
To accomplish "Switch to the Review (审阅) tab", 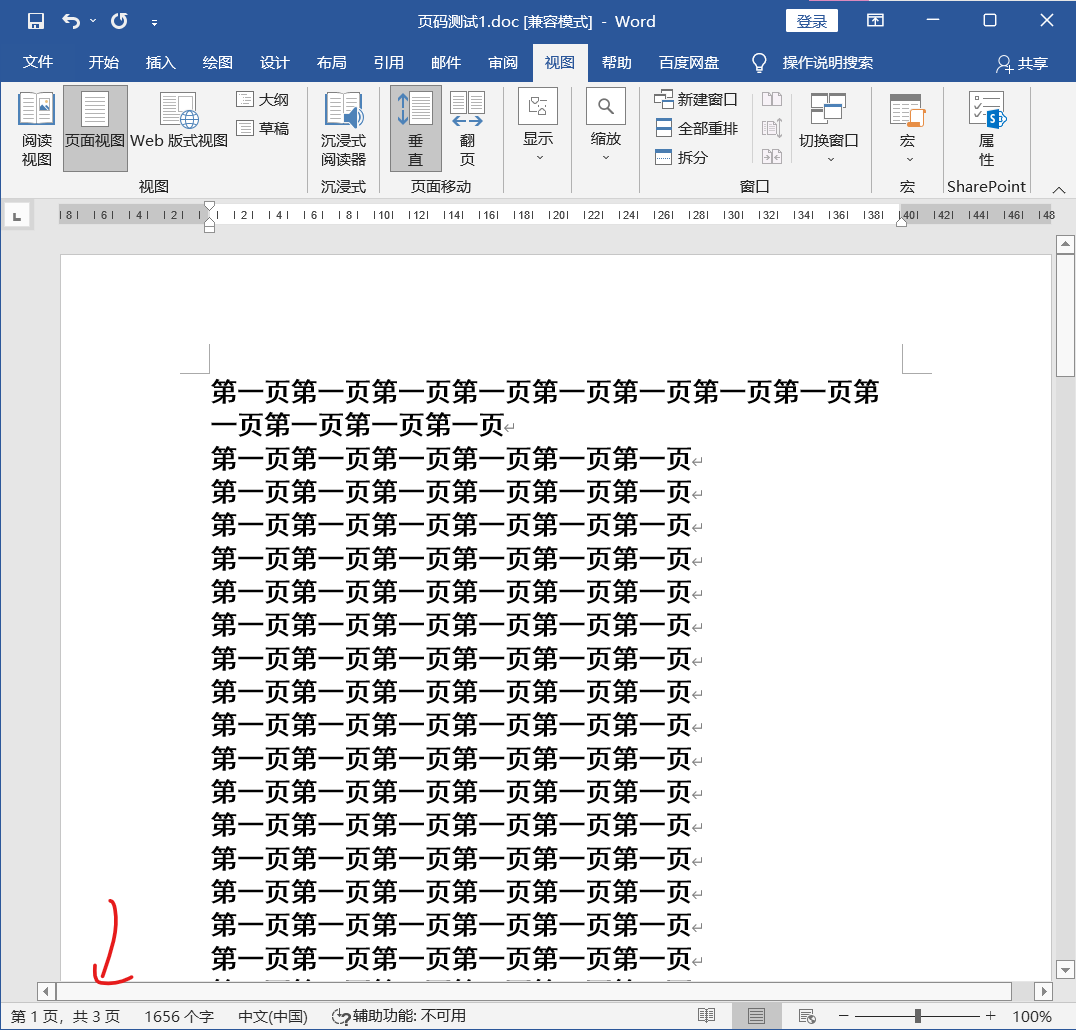I will point(502,62).
